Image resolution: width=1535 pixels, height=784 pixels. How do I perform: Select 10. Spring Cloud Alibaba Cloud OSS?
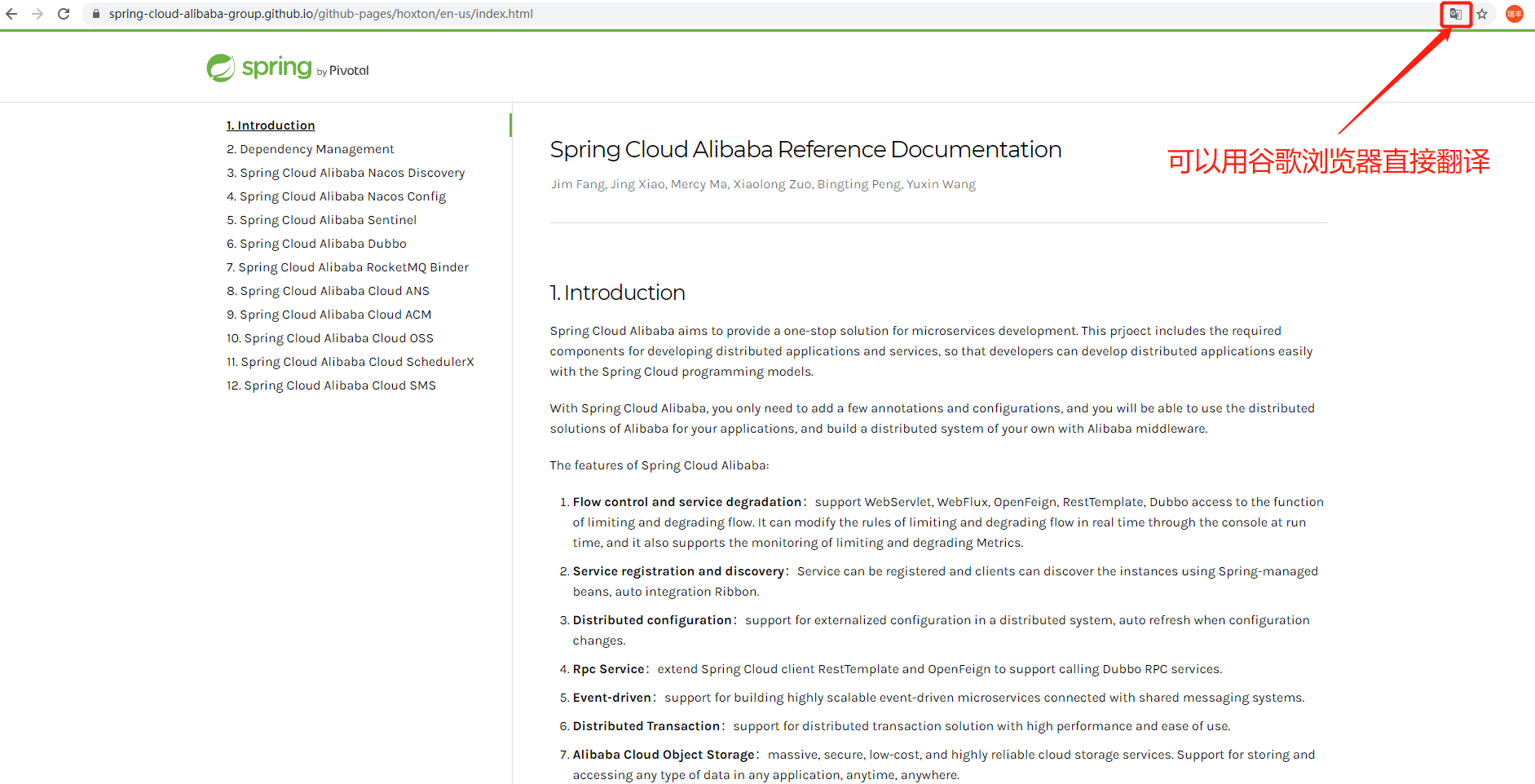click(x=330, y=338)
